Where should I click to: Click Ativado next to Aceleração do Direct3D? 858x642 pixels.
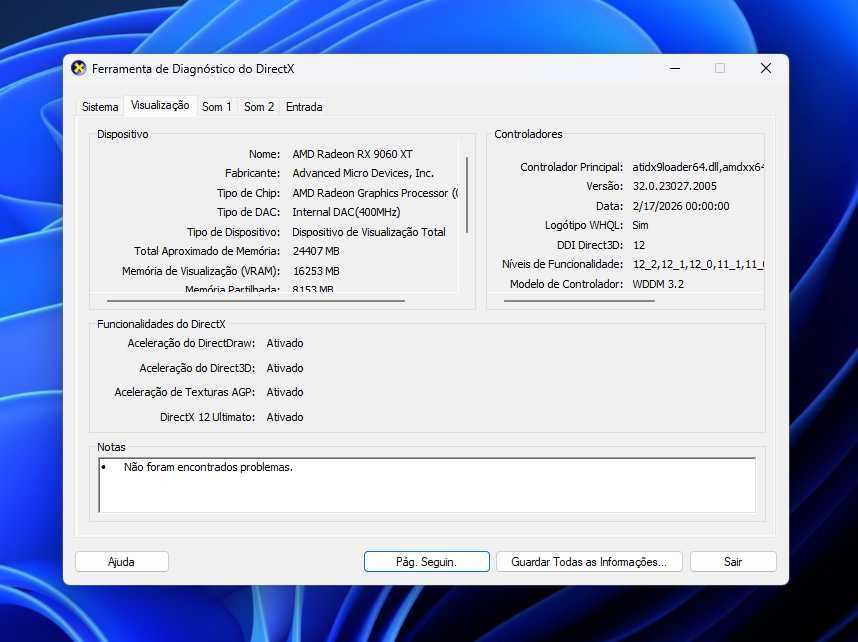pyautogui.click(x=285, y=368)
